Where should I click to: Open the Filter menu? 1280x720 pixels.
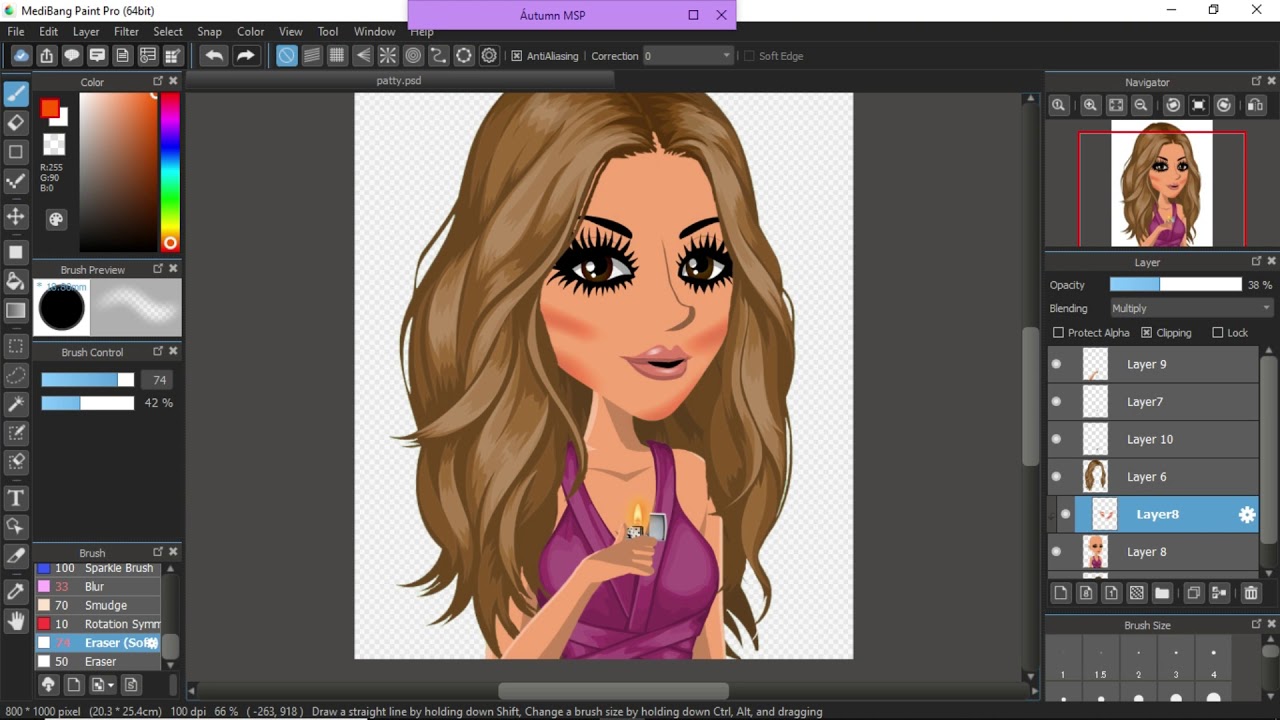coord(127,32)
